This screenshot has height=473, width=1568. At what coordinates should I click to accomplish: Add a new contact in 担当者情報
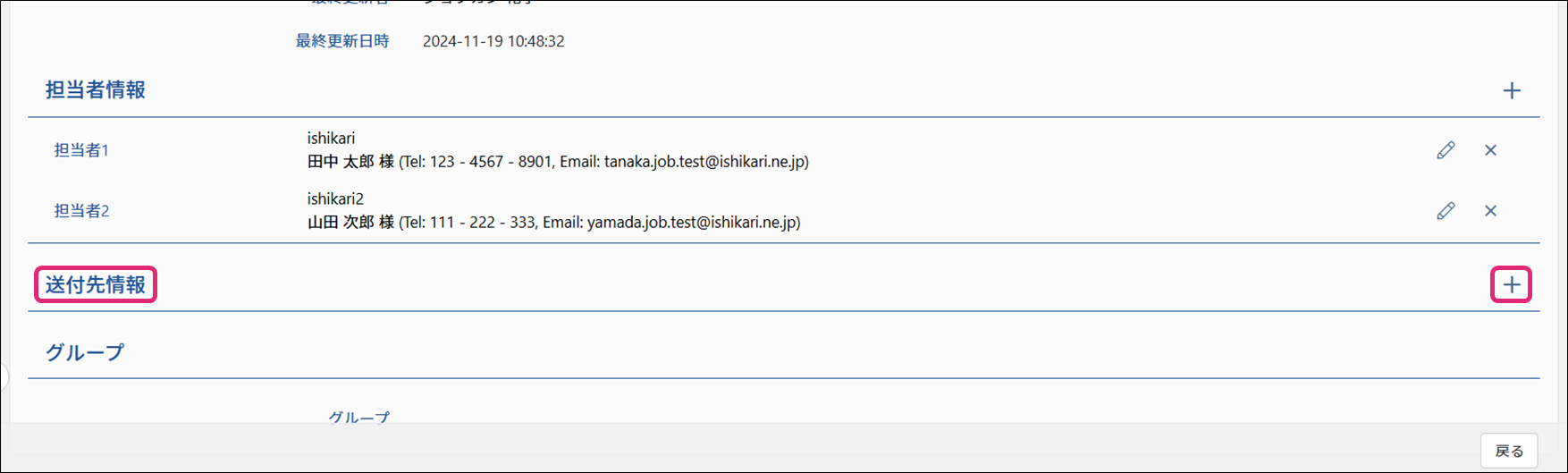(1512, 90)
